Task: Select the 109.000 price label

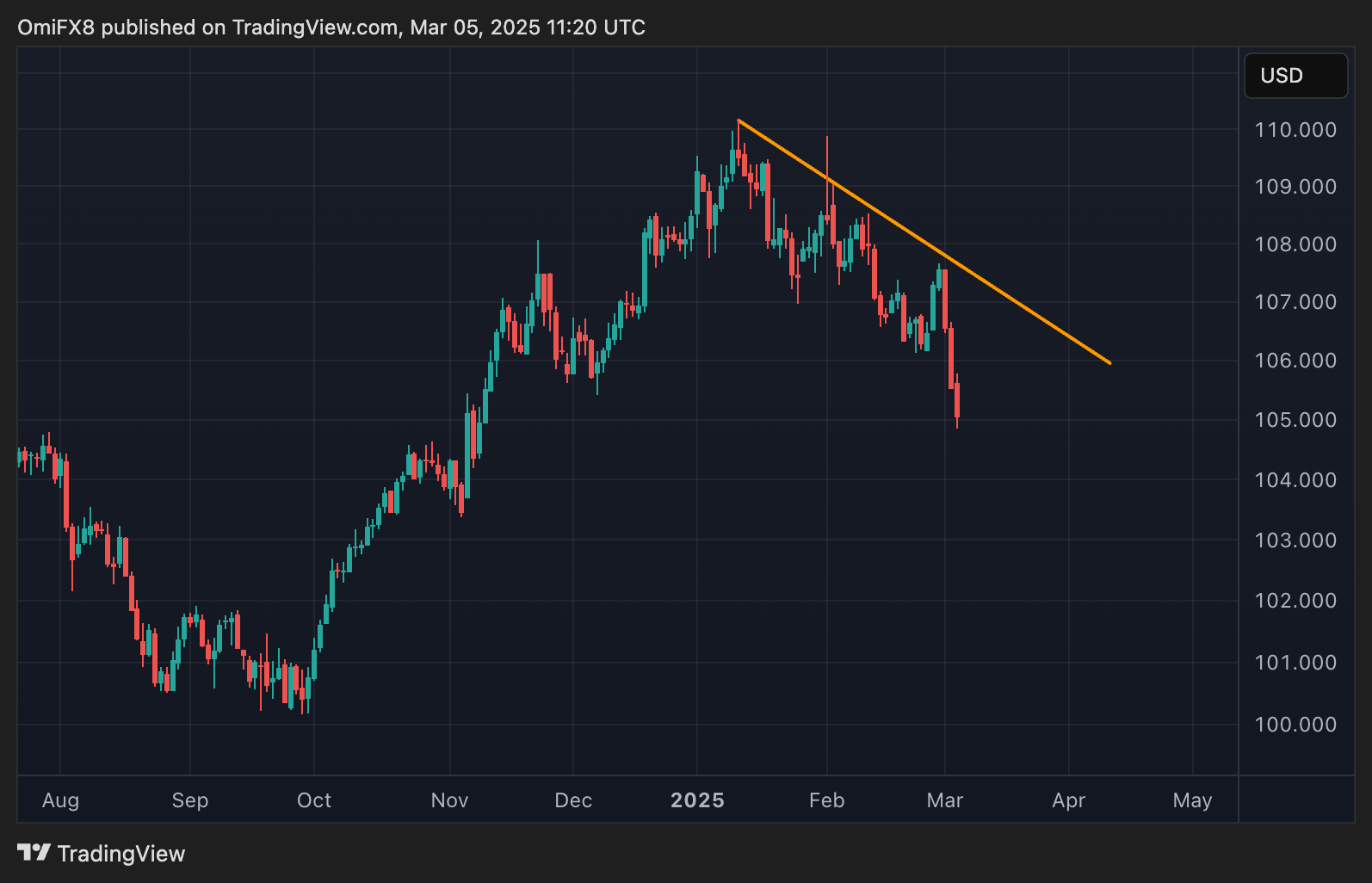Action: [x=1295, y=187]
